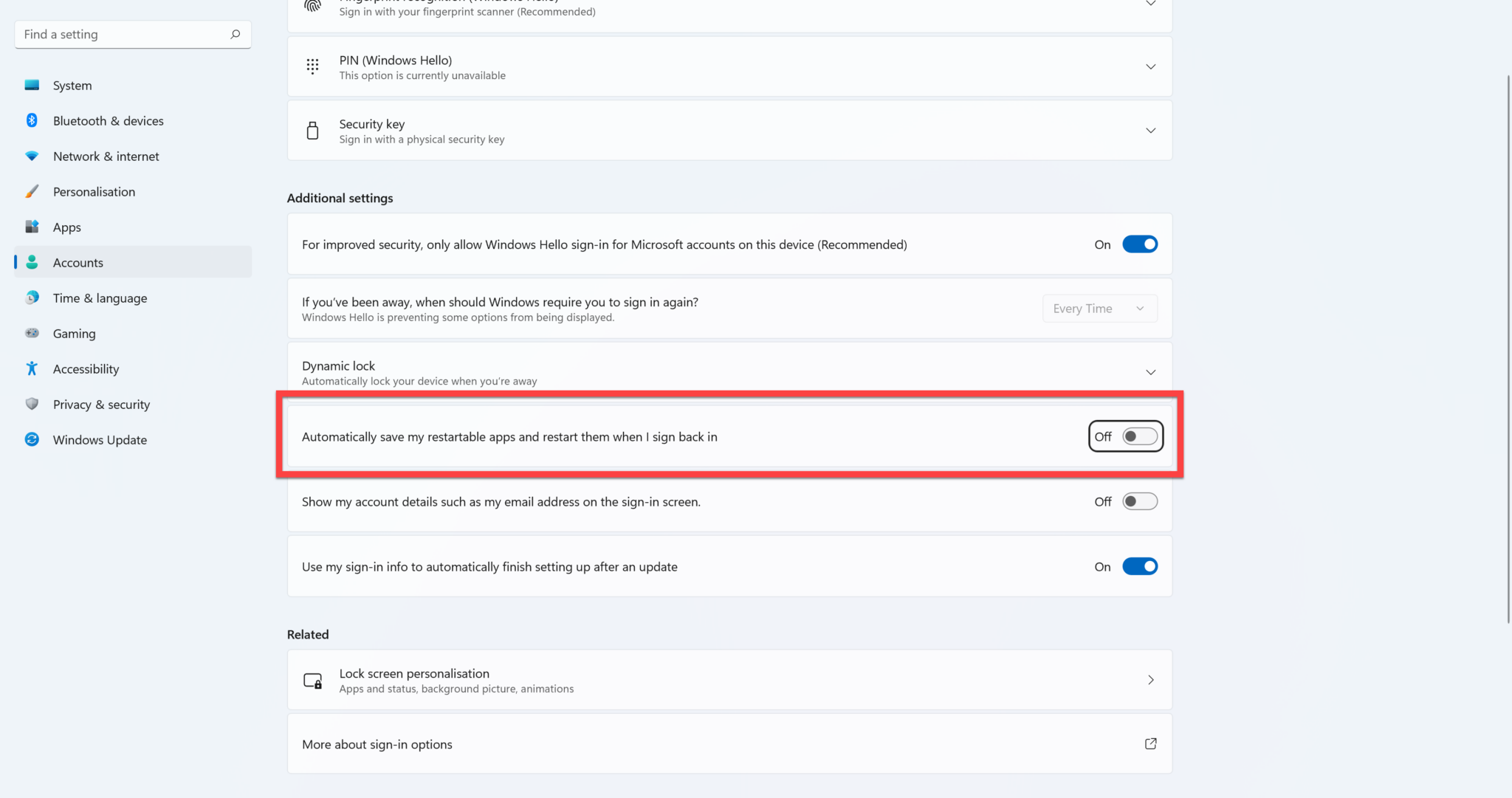Click the Network & internet wifi icon

(32, 156)
